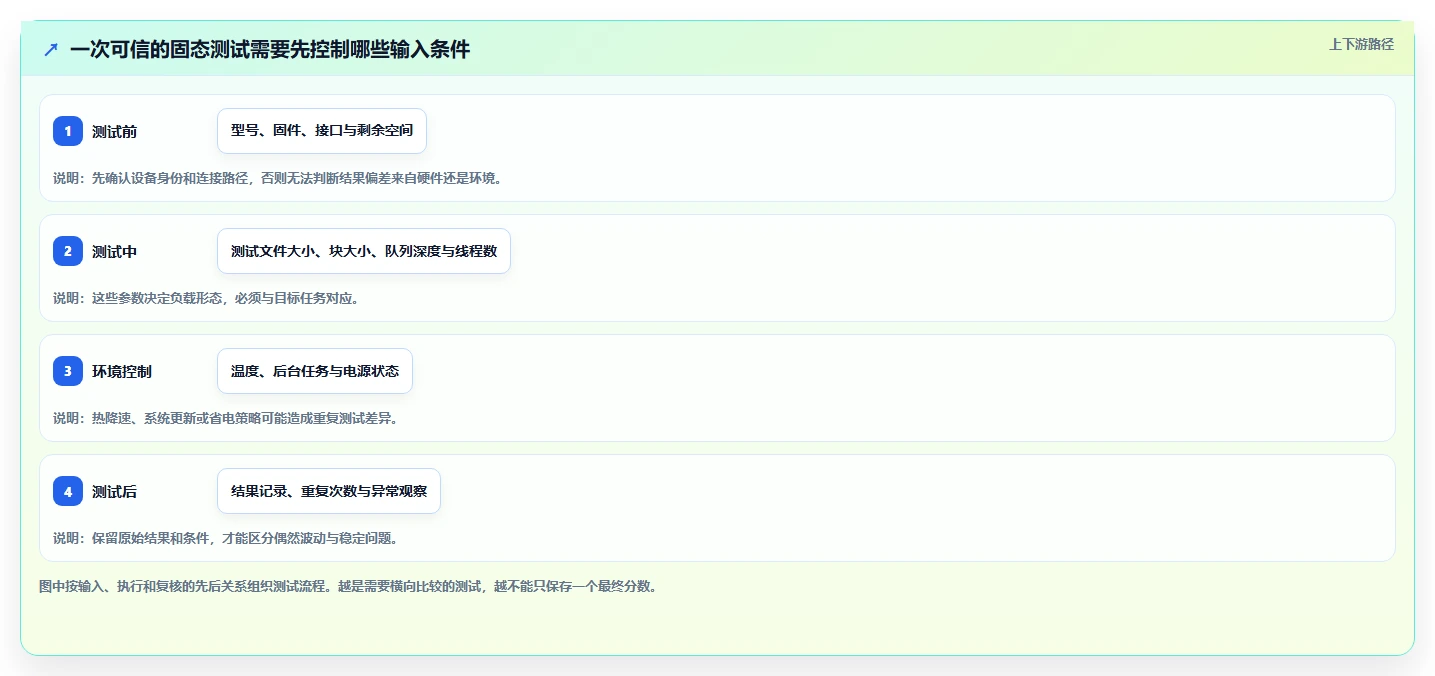1435x676 pixels.
Task: Click the 温度、后台任务与电源状态 chip
Action: 315,371
